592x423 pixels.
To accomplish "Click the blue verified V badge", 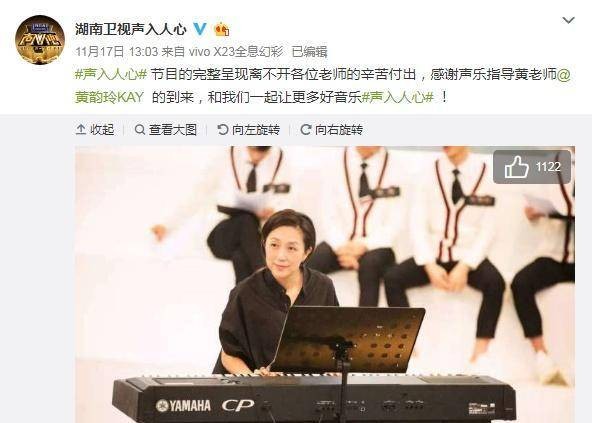I will [200, 29].
